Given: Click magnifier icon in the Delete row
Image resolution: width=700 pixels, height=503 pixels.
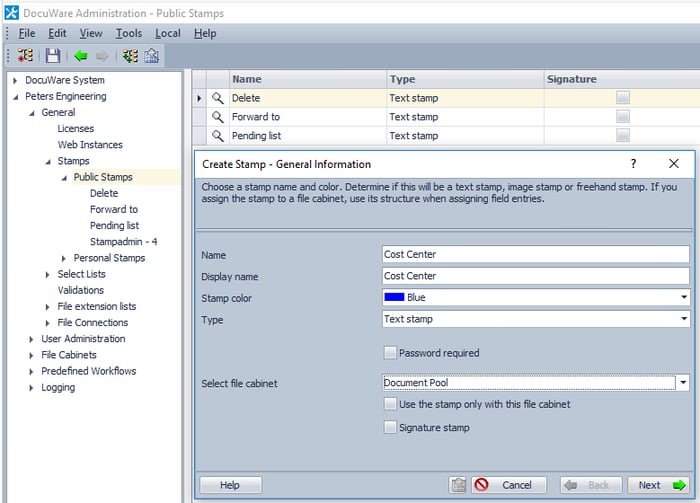Looking at the screenshot, I should (217, 98).
